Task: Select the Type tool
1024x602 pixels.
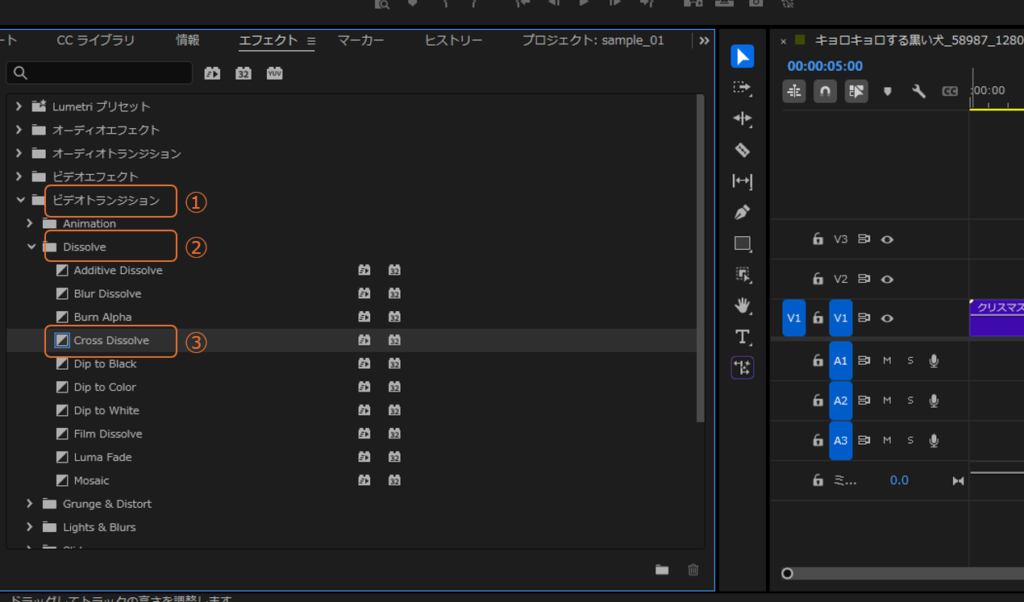Action: point(742,336)
